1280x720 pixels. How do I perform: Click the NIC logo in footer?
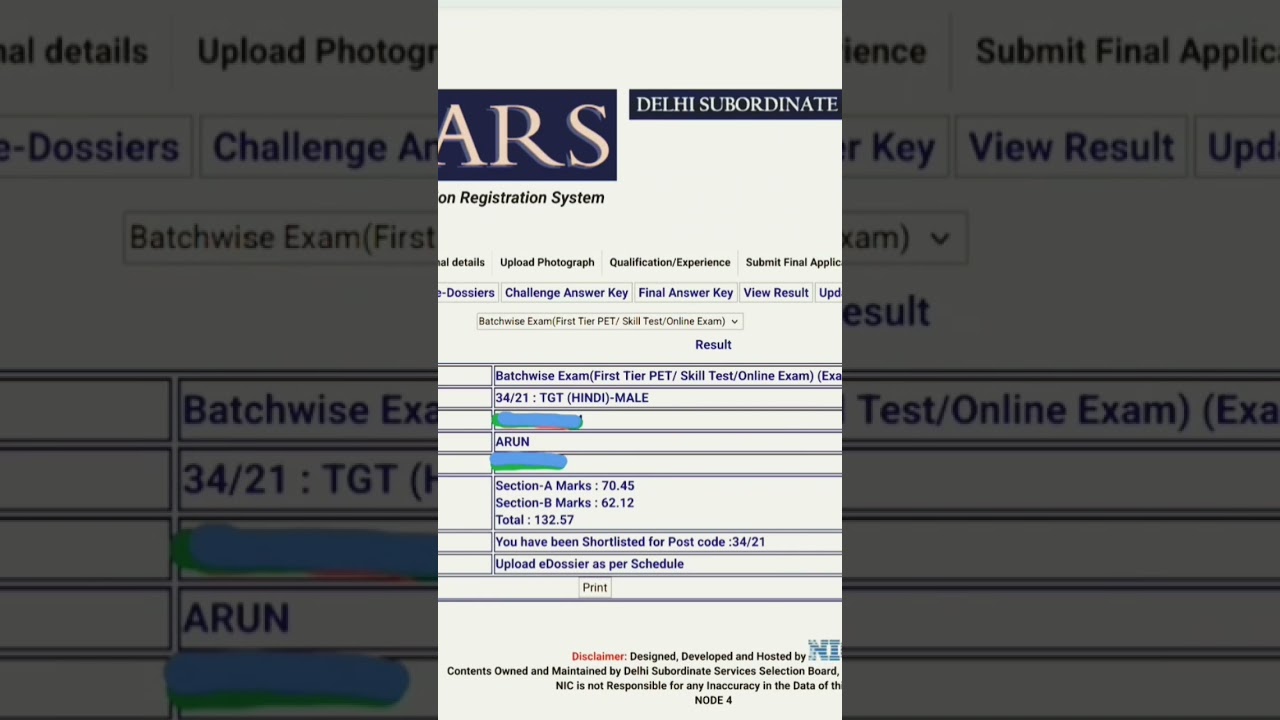coord(825,651)
